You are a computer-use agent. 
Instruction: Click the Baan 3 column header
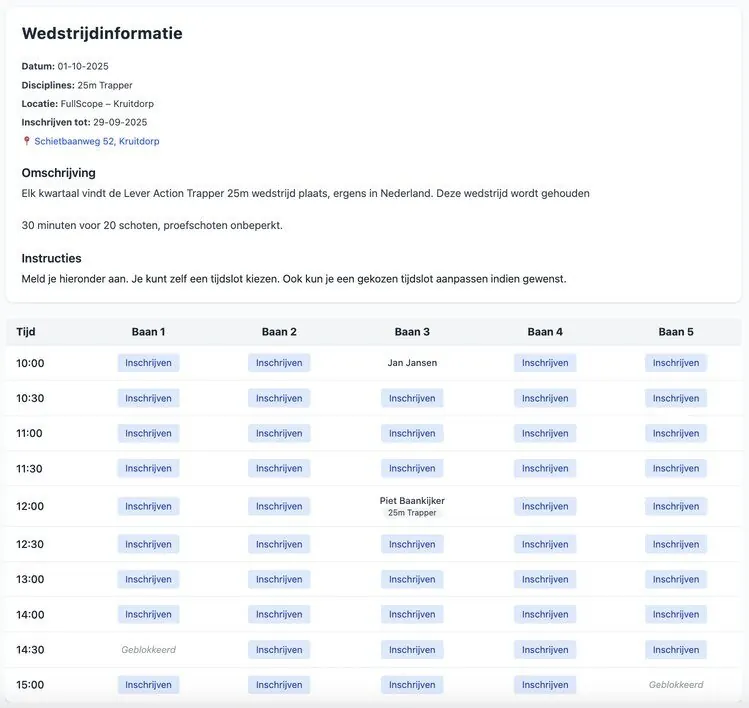tap(412, 332)
